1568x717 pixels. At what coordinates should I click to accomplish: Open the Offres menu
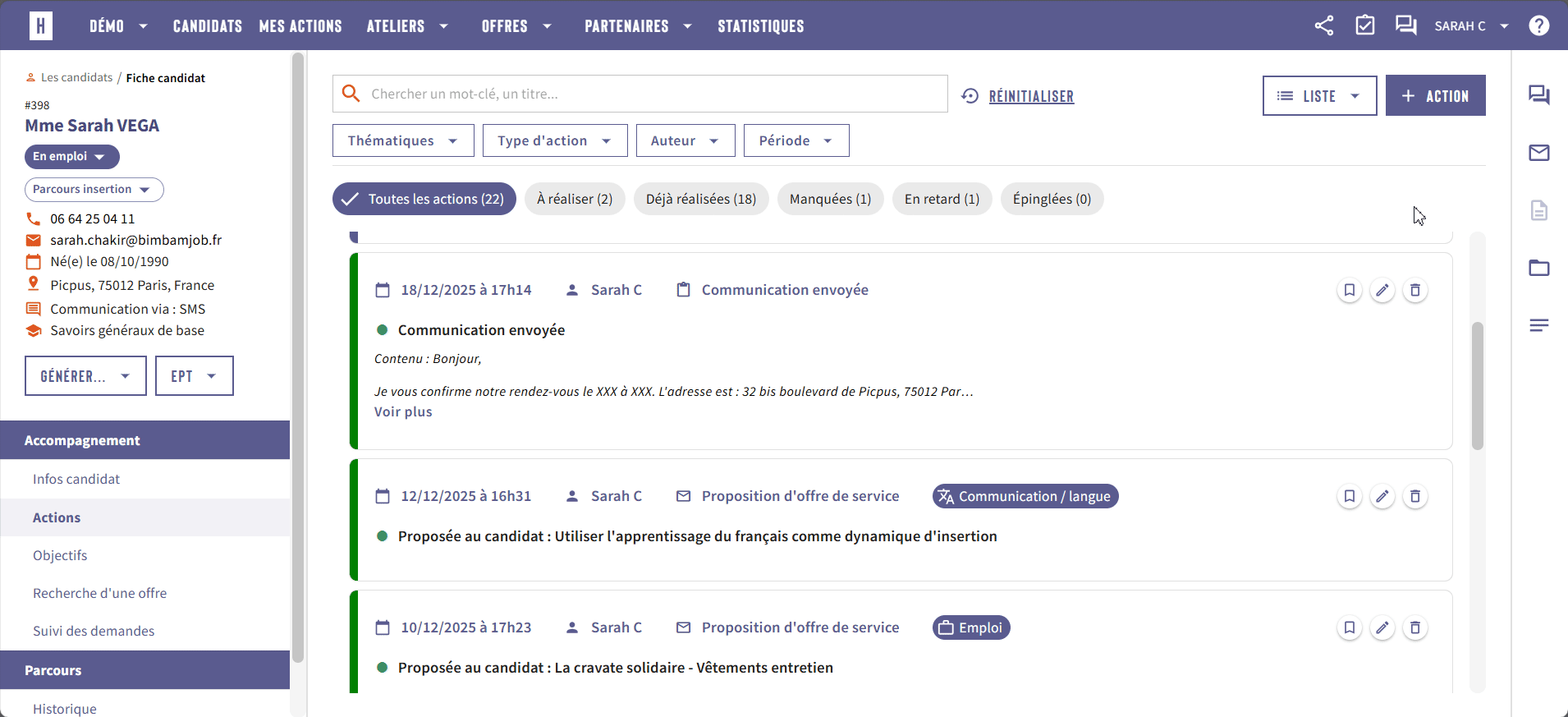[x=516, y=26]
